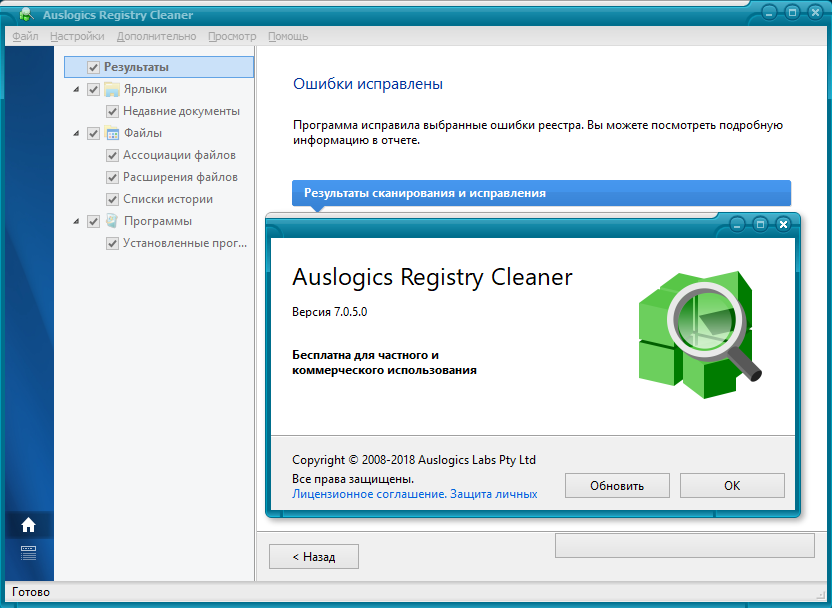The width and height of the screenshot is (832, 608).
Task: Click the Auslogics Registry Cleaner dialog title
Action: point(432,277)
